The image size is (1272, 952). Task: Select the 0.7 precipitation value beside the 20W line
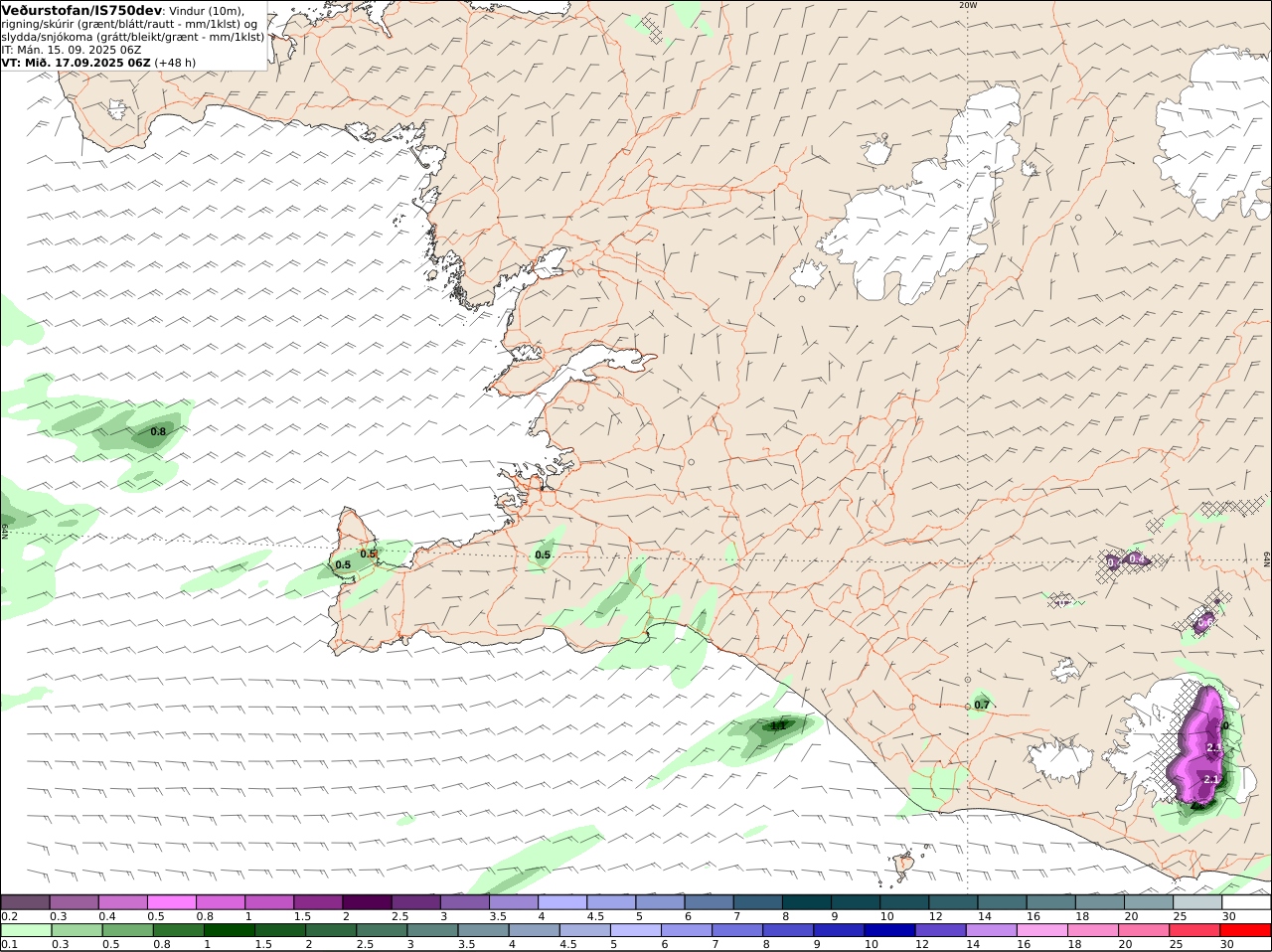point(982,705)
